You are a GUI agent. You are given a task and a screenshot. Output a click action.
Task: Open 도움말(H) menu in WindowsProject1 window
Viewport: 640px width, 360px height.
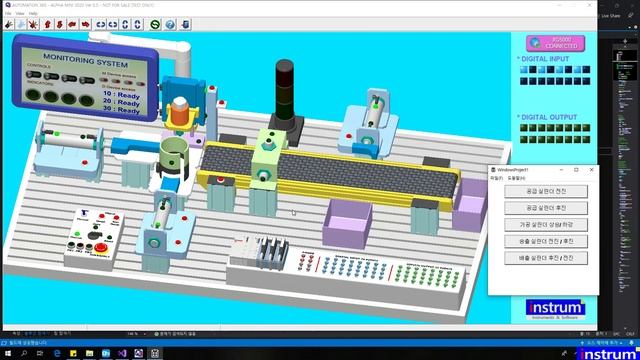coord(516,178)
